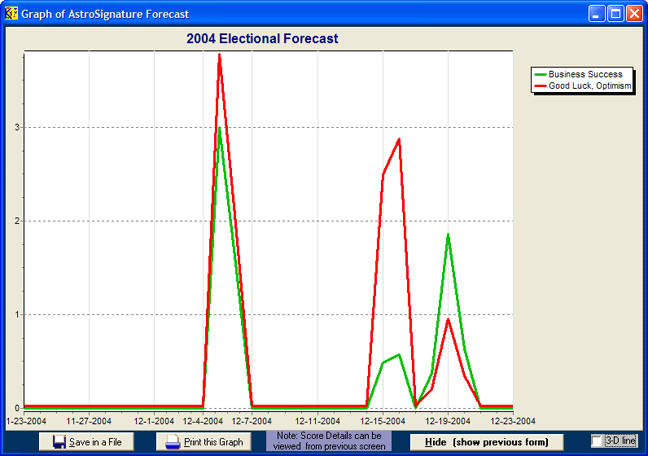Maximize the AstroSignature Forecast graph window

615,14
